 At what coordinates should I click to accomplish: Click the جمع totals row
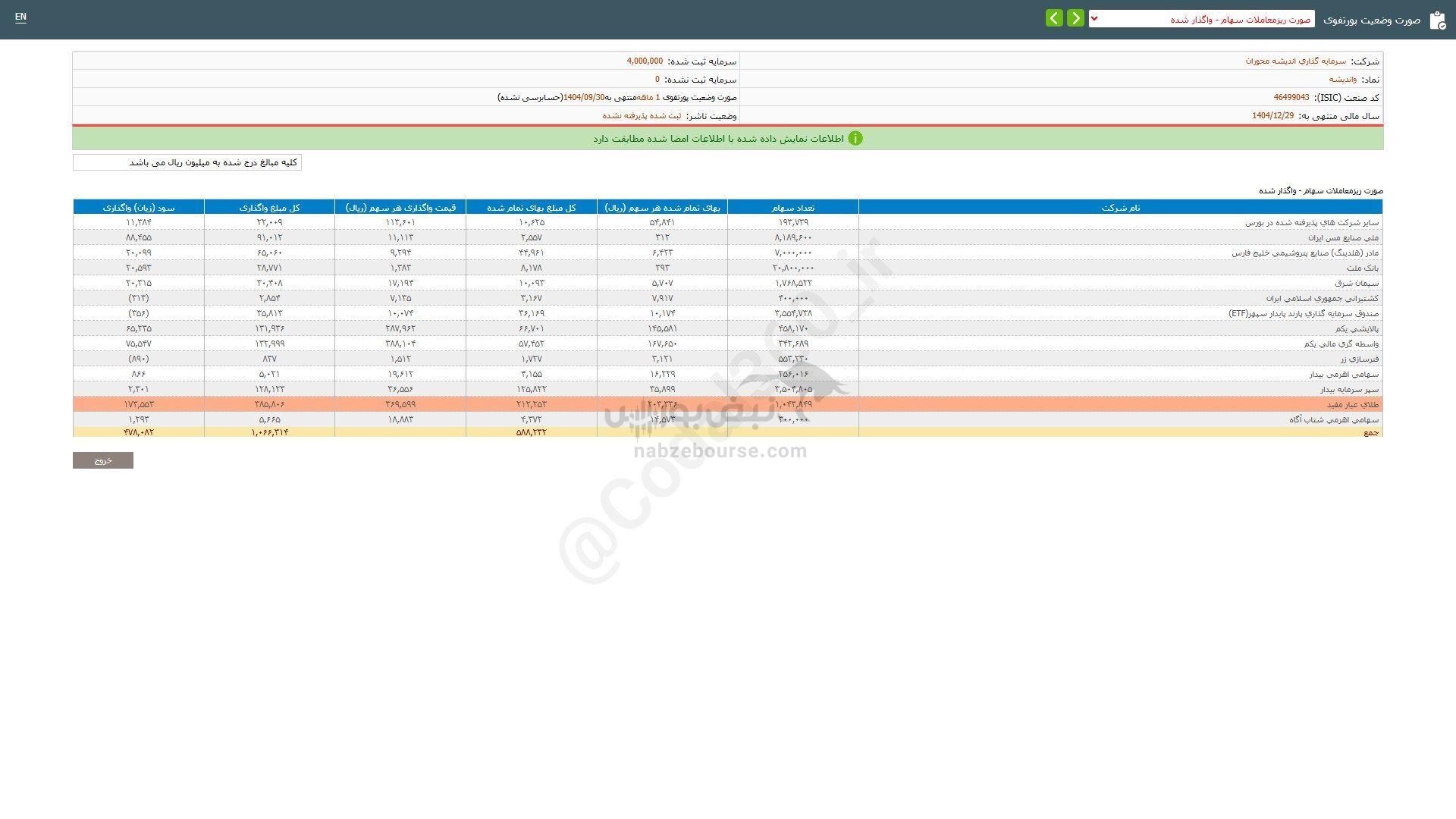coord(1371,432)
